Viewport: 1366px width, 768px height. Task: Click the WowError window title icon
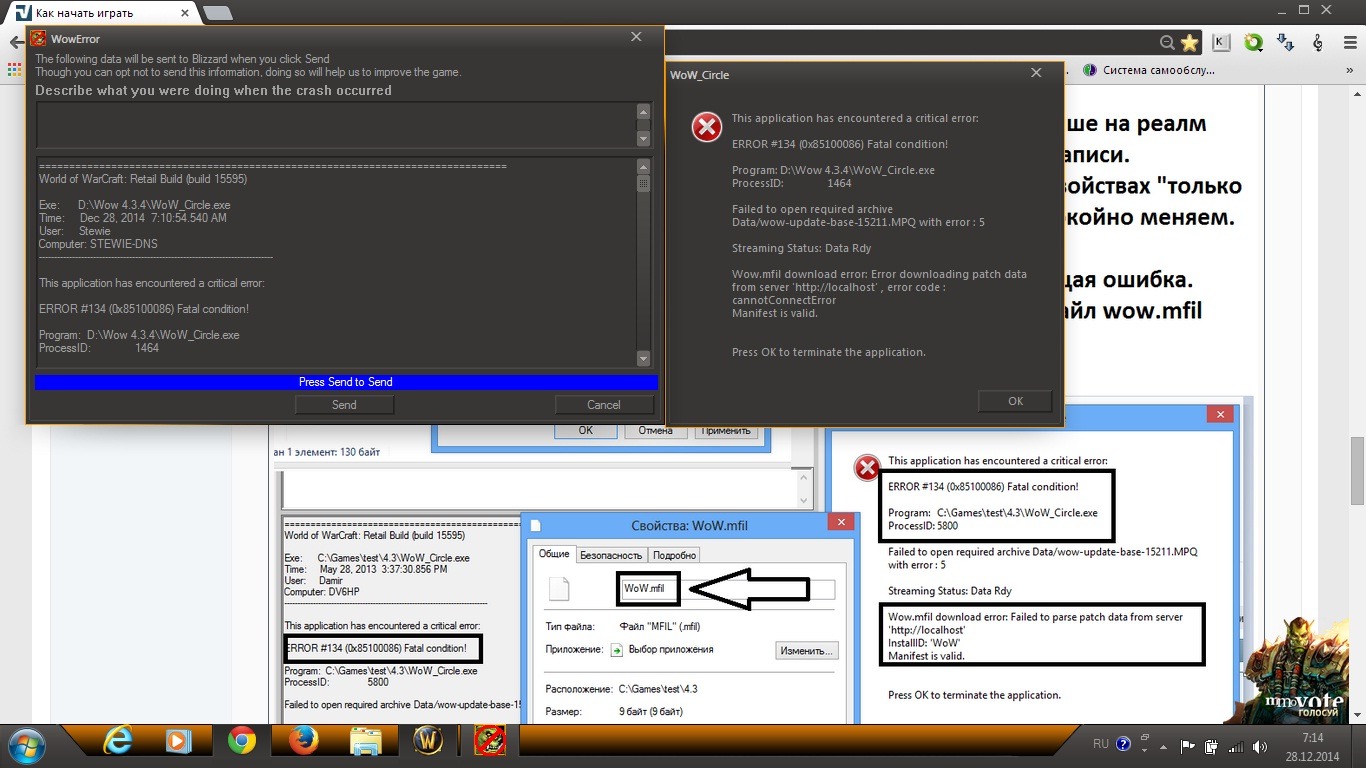(x=38, y=39)
